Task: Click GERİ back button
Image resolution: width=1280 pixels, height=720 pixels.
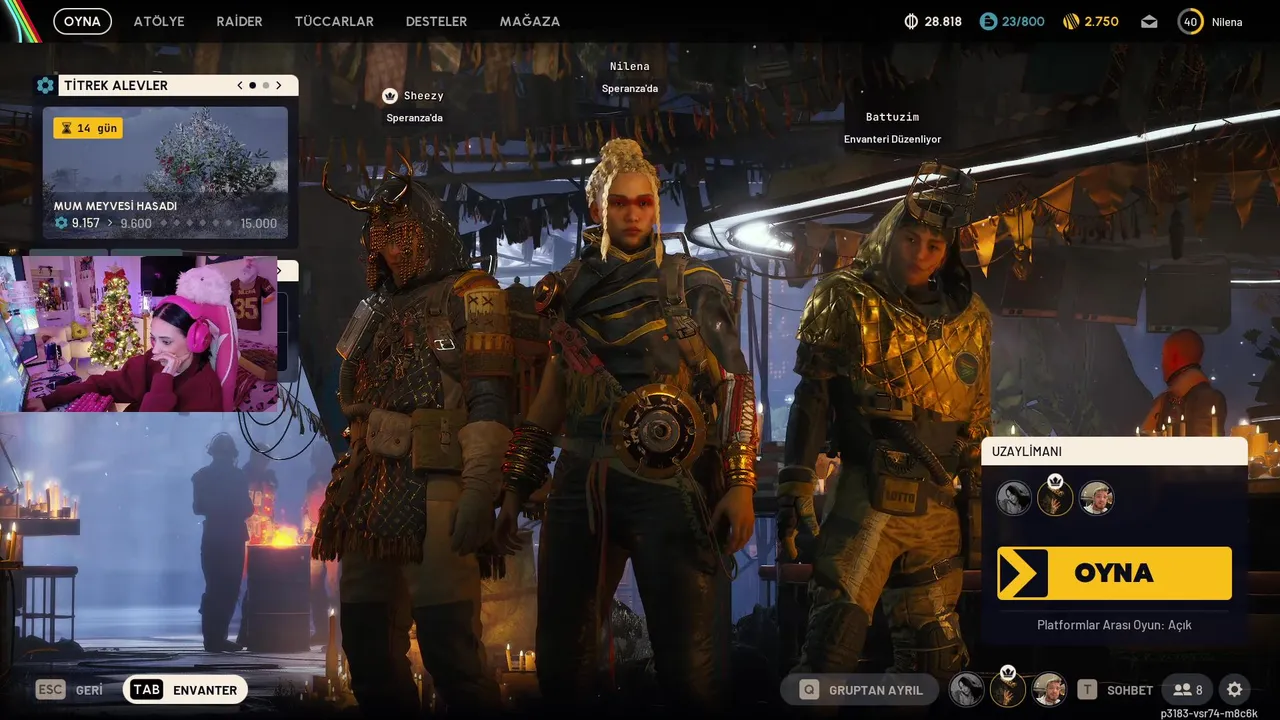Action: (x=89, y=690)
